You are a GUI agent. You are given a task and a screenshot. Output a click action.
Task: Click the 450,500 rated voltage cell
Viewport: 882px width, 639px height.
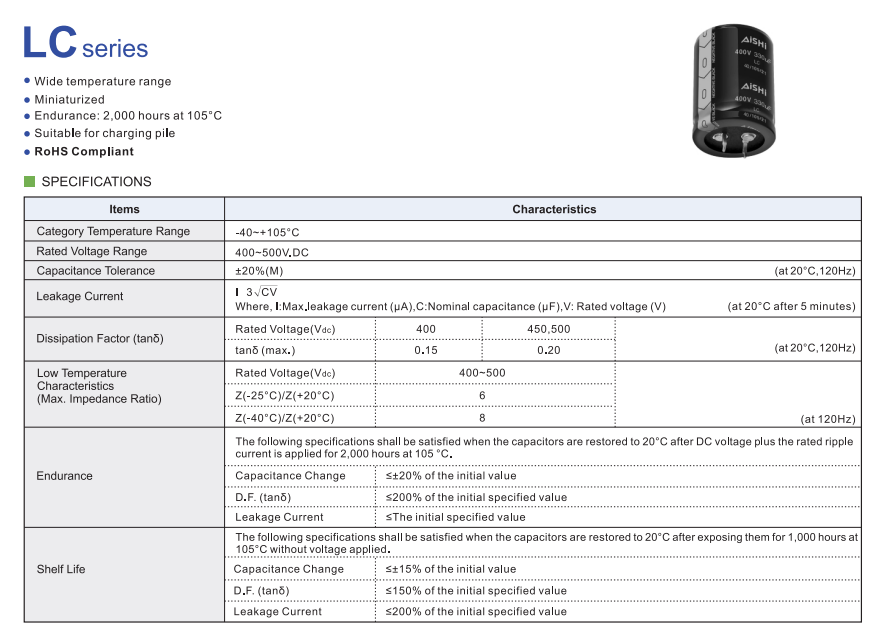[548, 329]
